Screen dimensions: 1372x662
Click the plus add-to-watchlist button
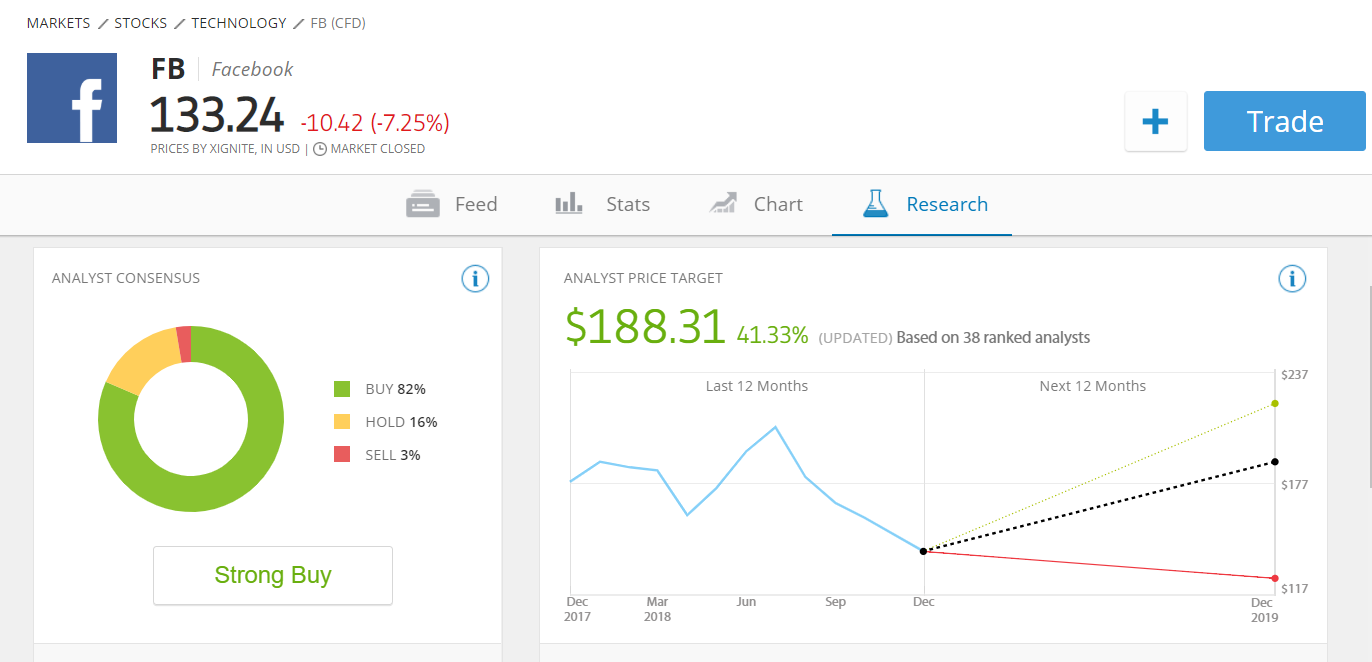(x=1155, y=122)
